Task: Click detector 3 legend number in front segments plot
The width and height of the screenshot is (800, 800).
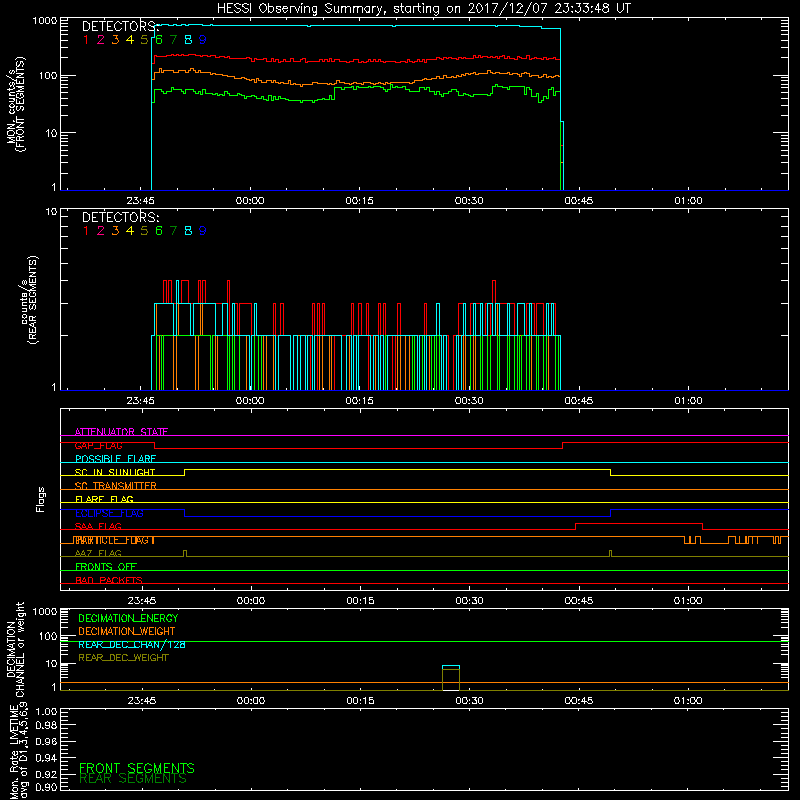Action: pos(115,39)
